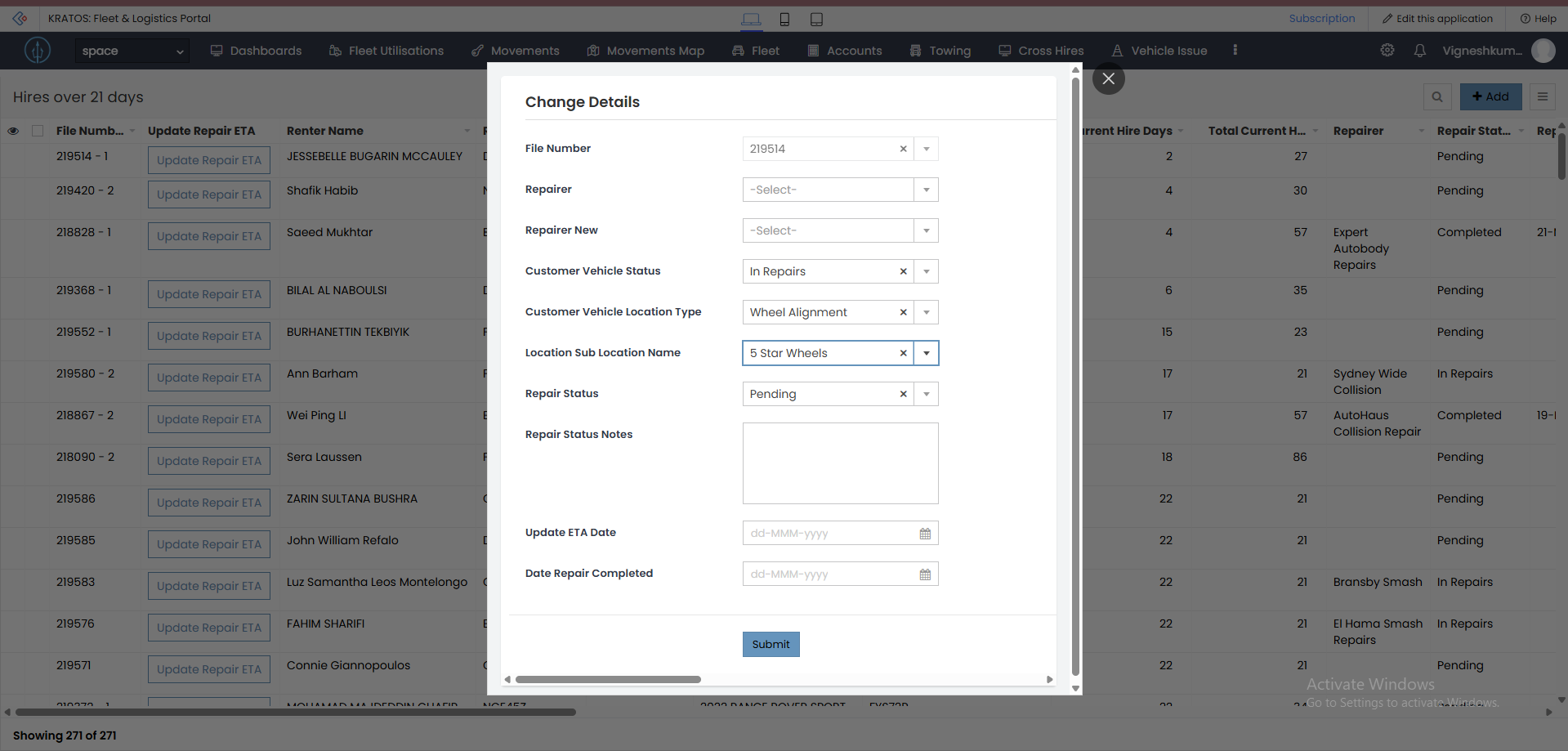Switch to mobile device preview
Viewport: 1568px width, 751px height.
pos(784,19)
